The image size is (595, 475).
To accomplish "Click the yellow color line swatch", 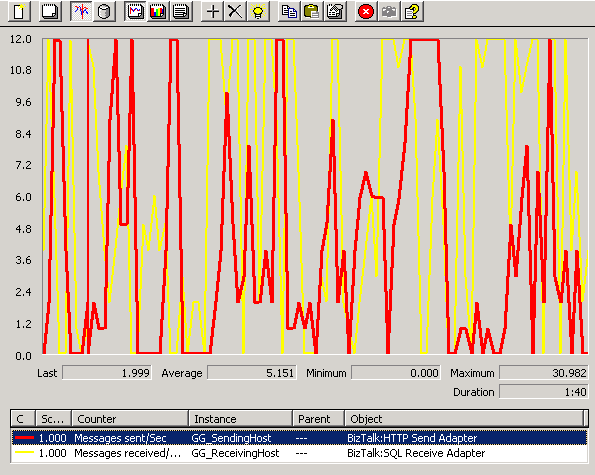I will coord(24,453).
